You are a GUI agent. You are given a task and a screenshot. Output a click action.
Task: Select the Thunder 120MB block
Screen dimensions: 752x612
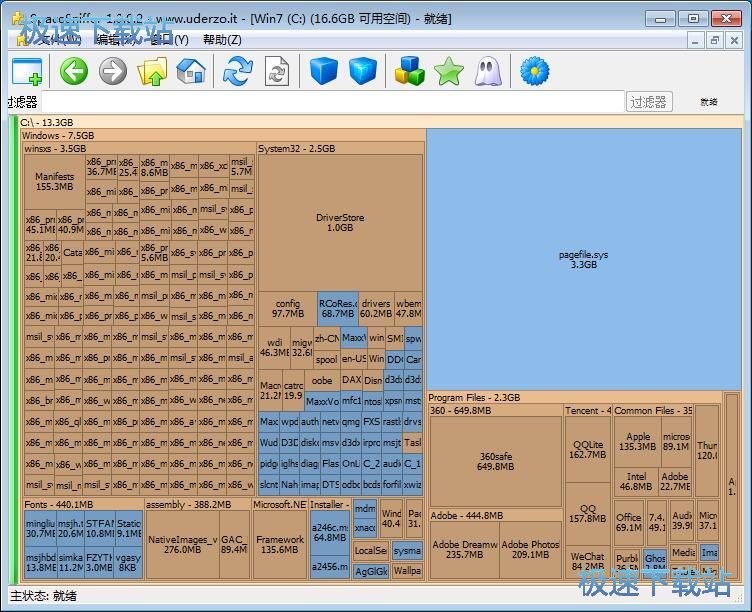[707, 450]
